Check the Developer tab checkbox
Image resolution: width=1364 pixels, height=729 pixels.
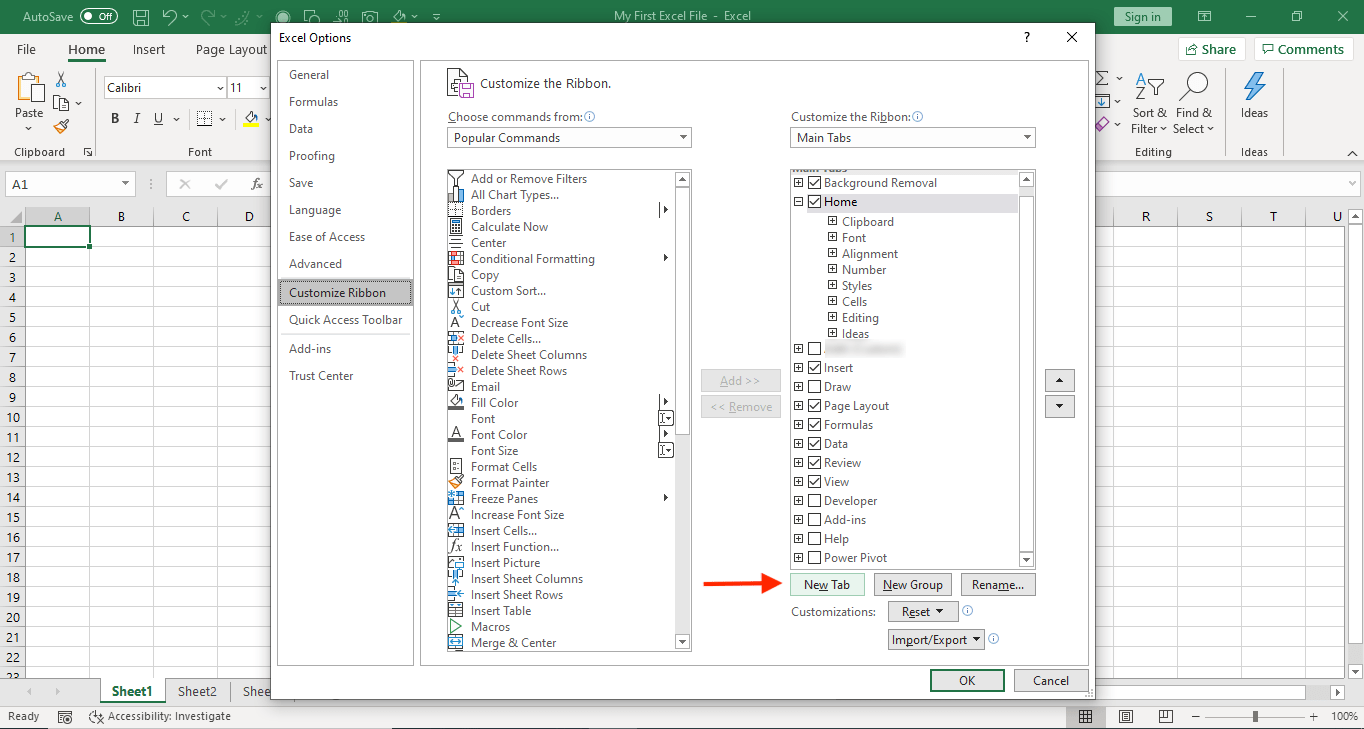coord(814,501)
